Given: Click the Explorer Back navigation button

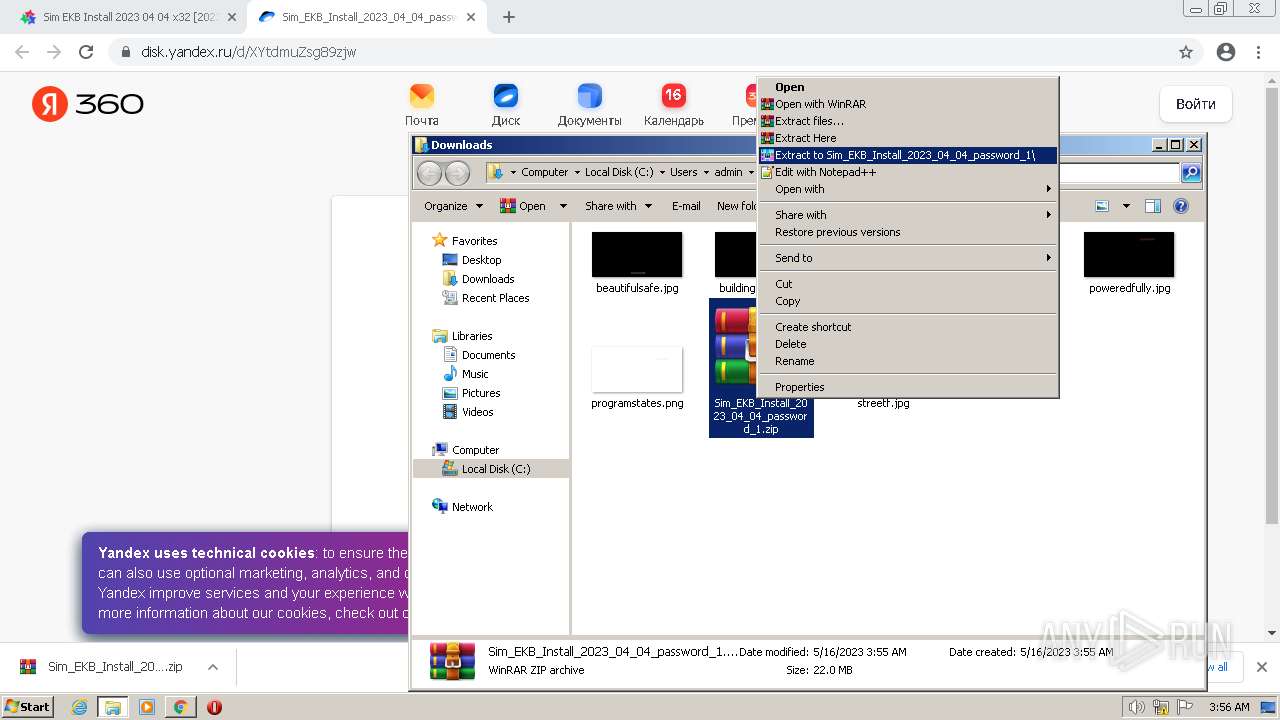Looking at the screenshot, I should pos(429,173).
